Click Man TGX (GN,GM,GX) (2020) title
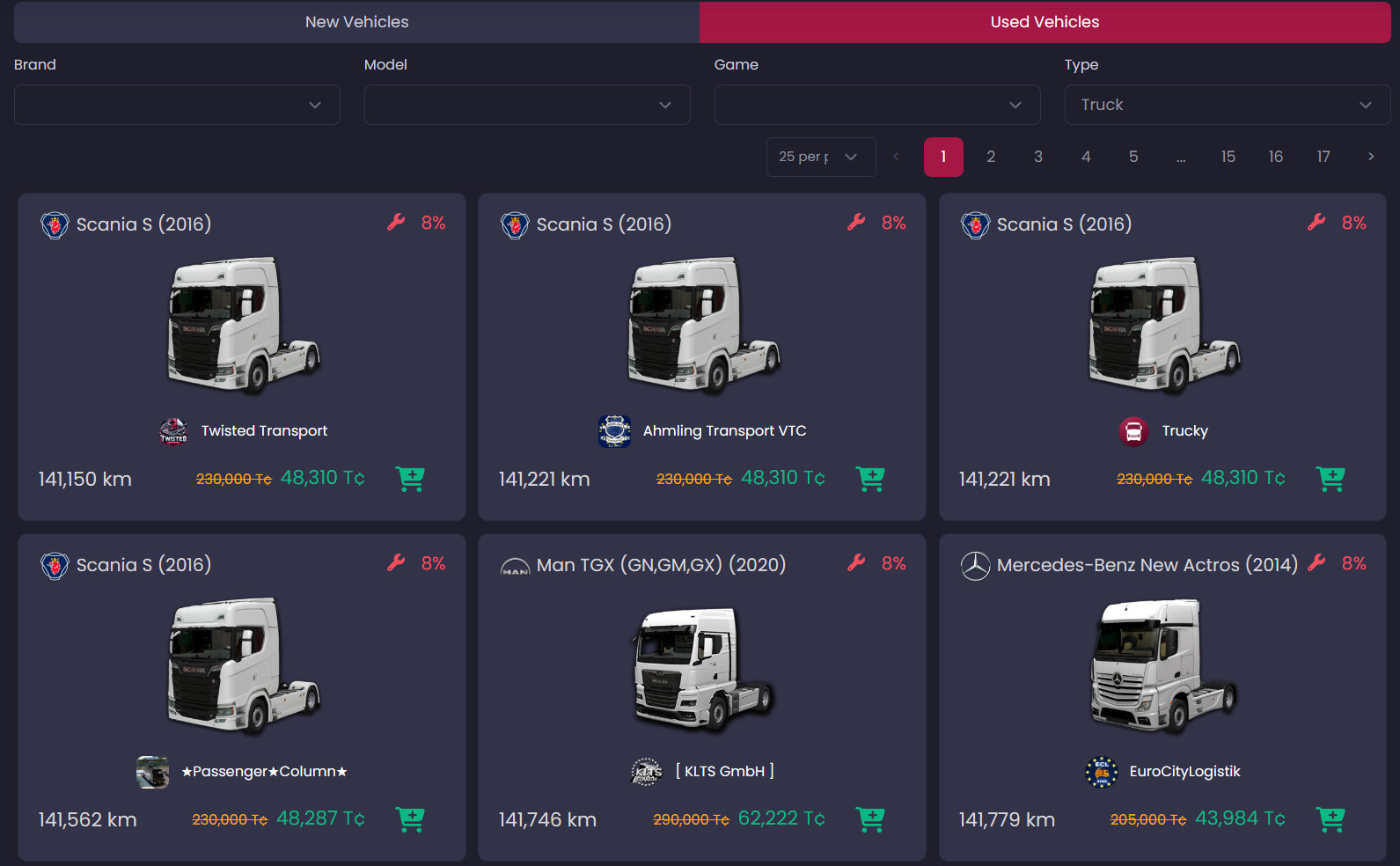The height and width of the screenshot is (866, 1400). 661,565
